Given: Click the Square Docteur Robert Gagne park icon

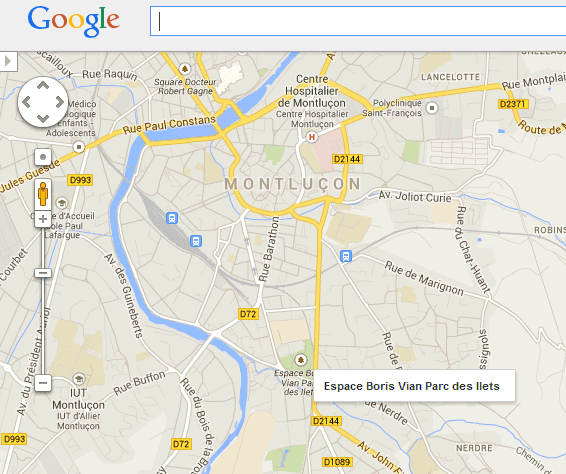Looking at the screenshot, I should click(185, 68).
